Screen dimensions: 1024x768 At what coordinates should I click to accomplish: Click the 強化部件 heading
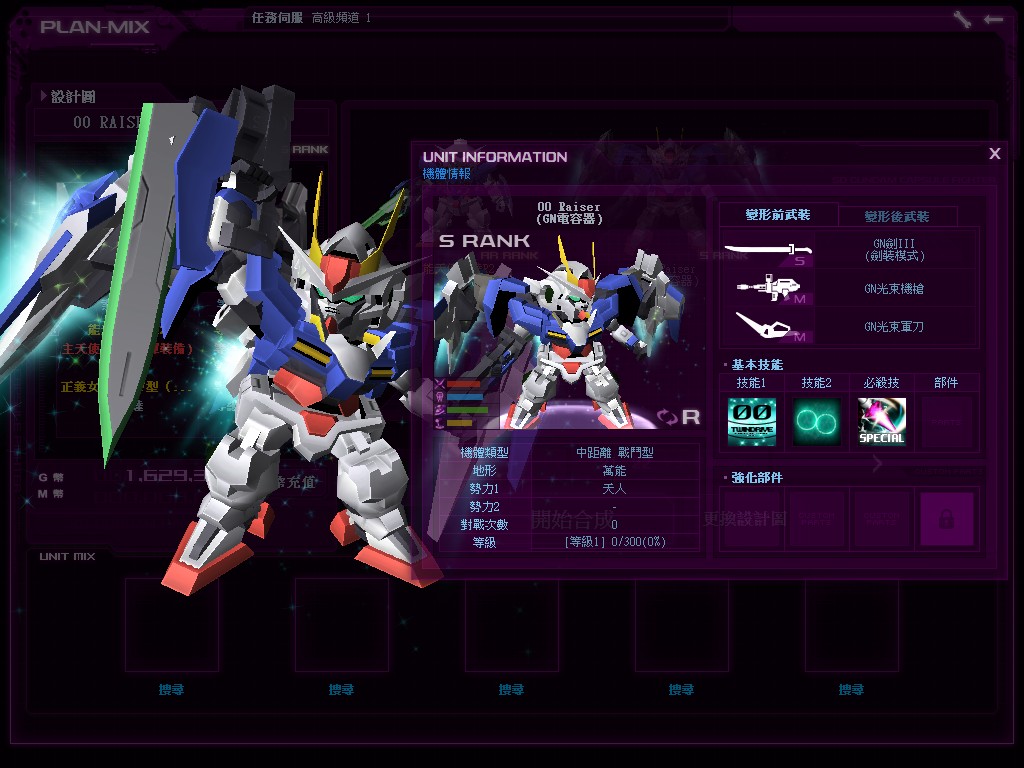tap(756, 477)
